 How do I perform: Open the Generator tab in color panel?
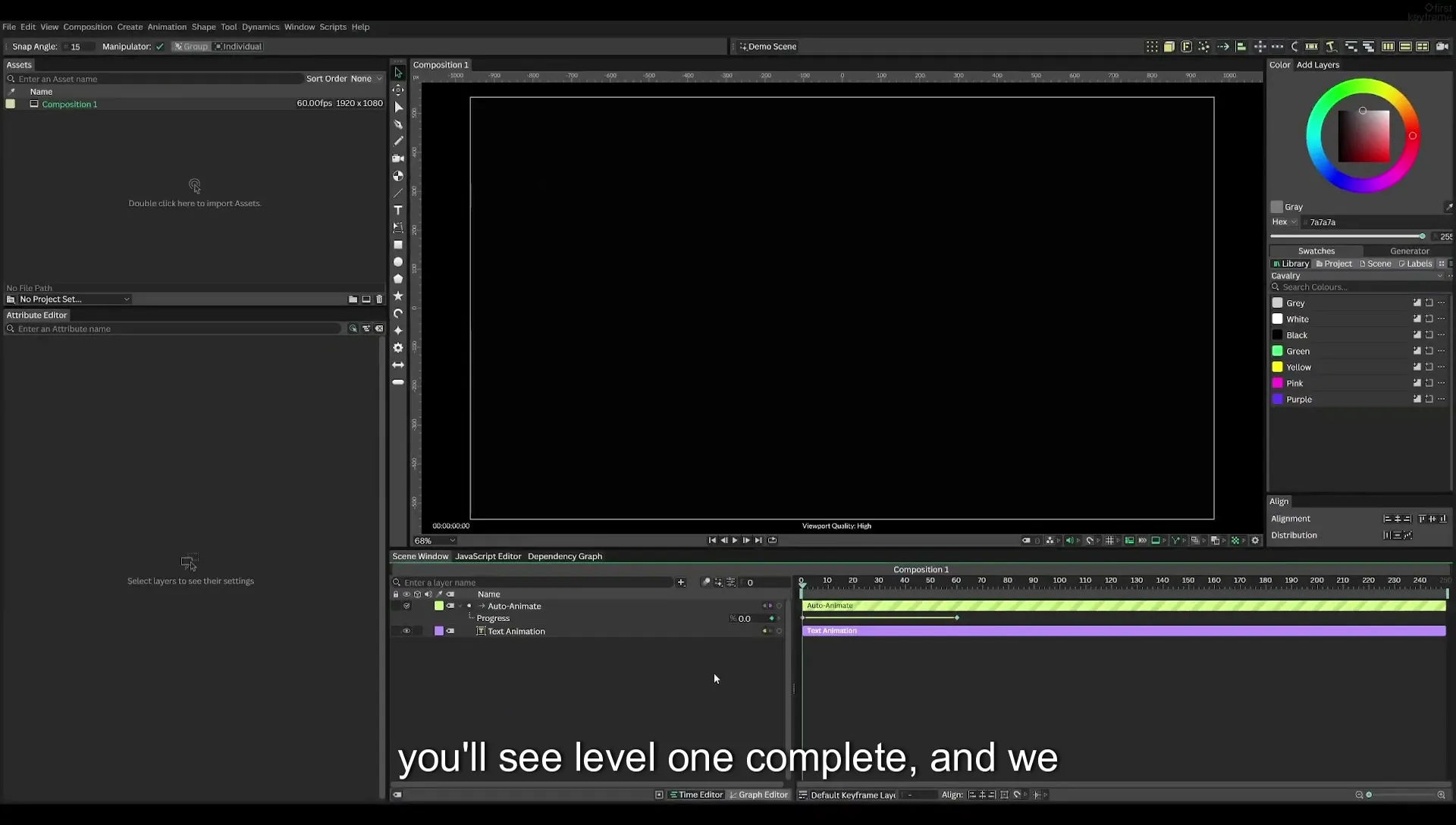(1409, 251)
